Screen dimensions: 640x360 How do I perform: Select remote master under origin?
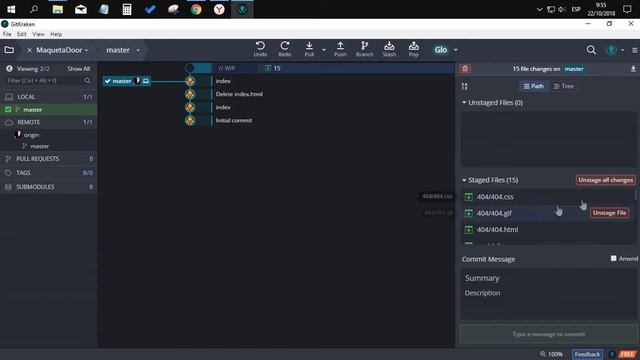[40, 146]
